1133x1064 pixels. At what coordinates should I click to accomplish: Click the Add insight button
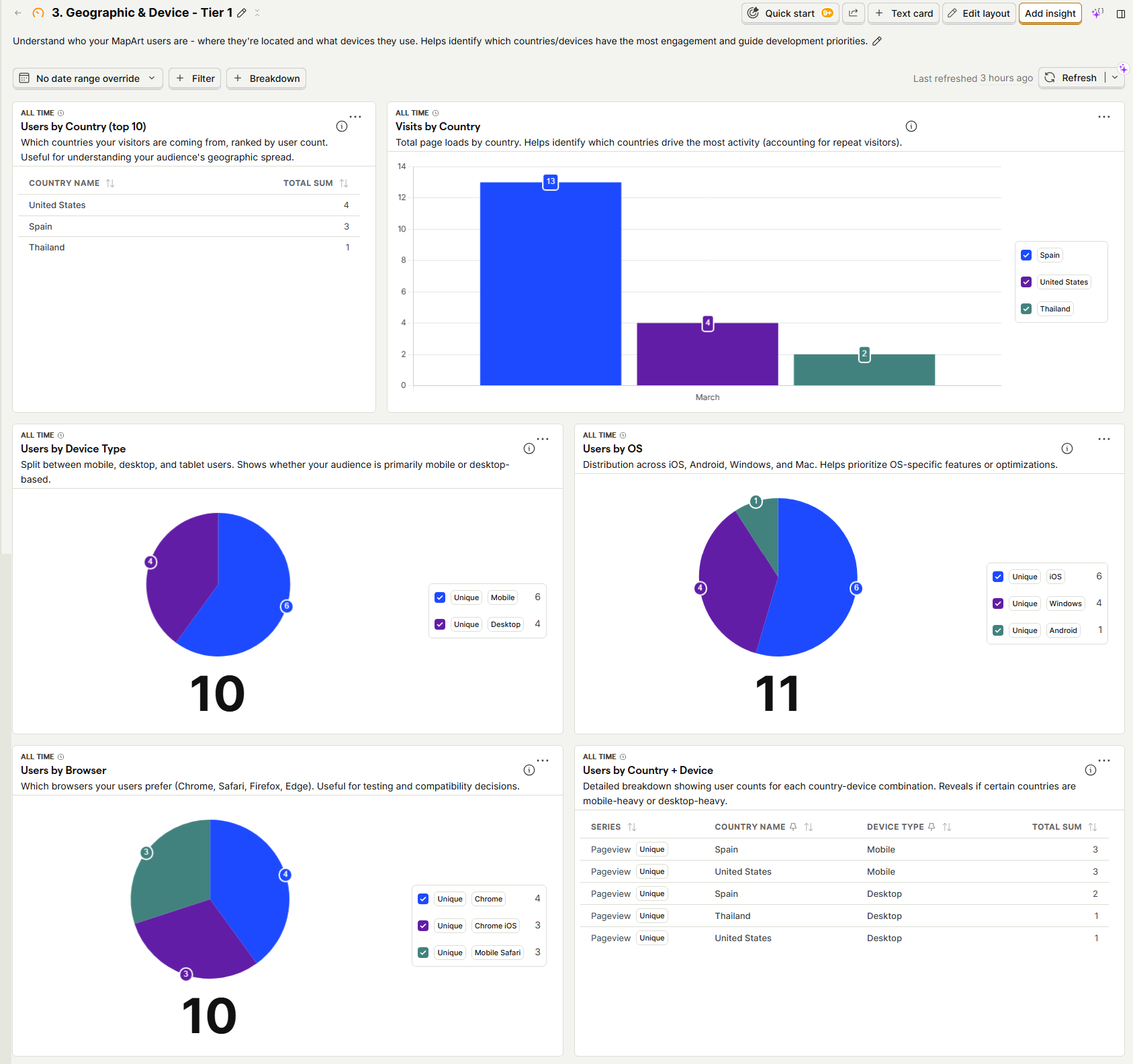pyautogui.click(x=1050, y=13)
